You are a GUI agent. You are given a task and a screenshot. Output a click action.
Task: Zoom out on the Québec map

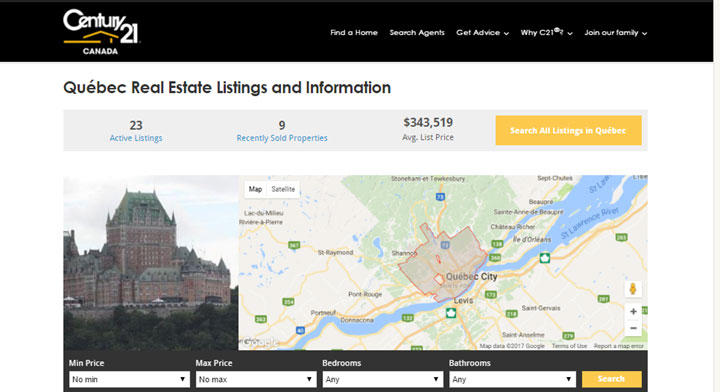point(633,328)
